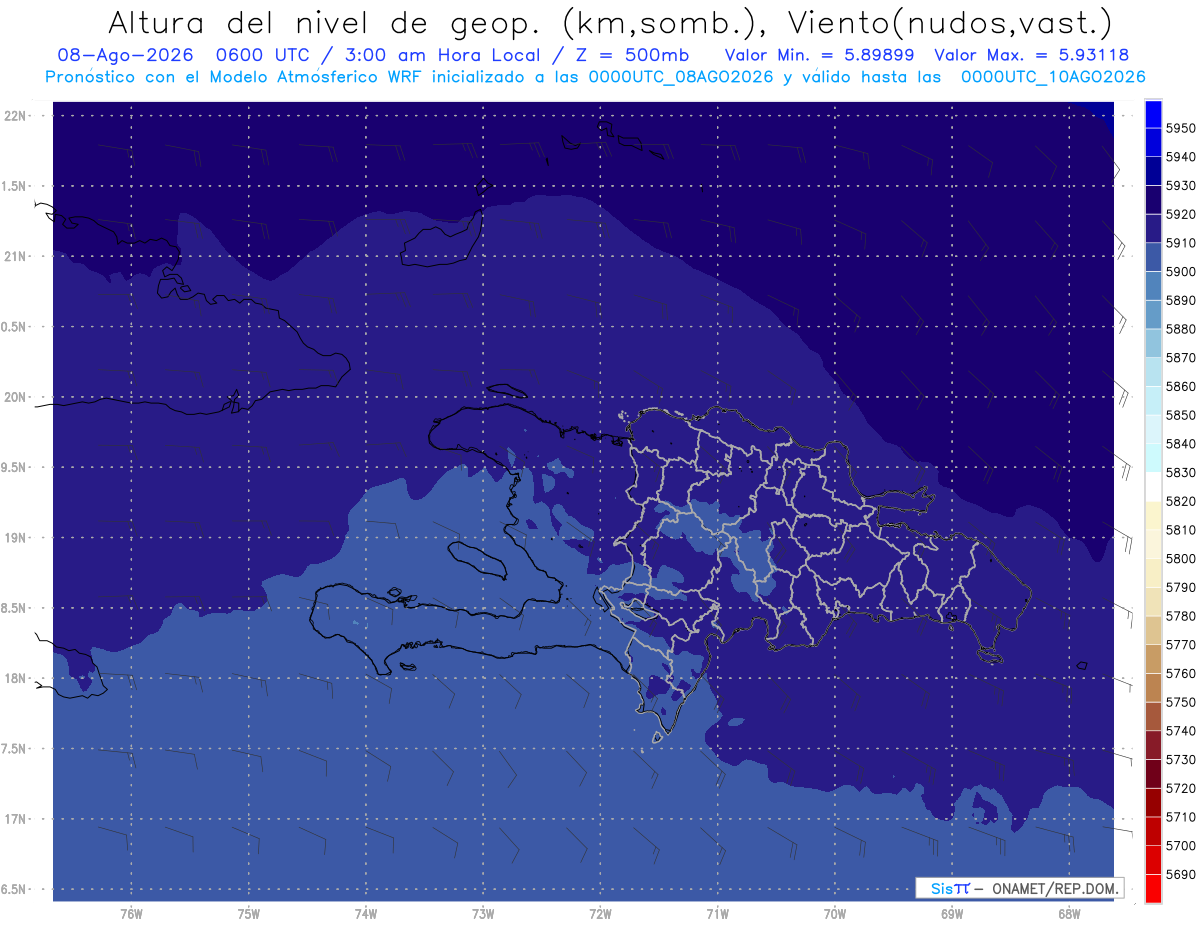
Task: Click the colorbar value '5690'
Action: click(1181, 874)
